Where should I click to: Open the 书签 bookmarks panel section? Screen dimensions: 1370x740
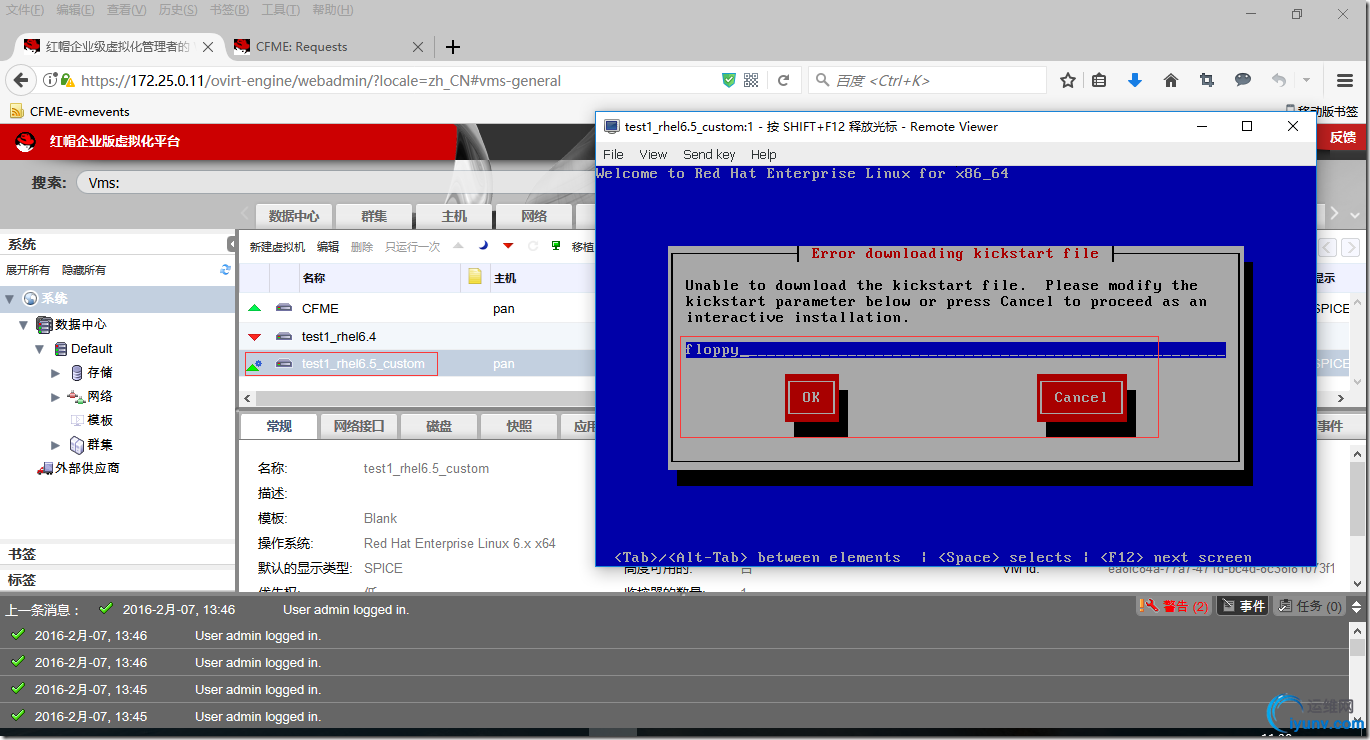(118, 554)
